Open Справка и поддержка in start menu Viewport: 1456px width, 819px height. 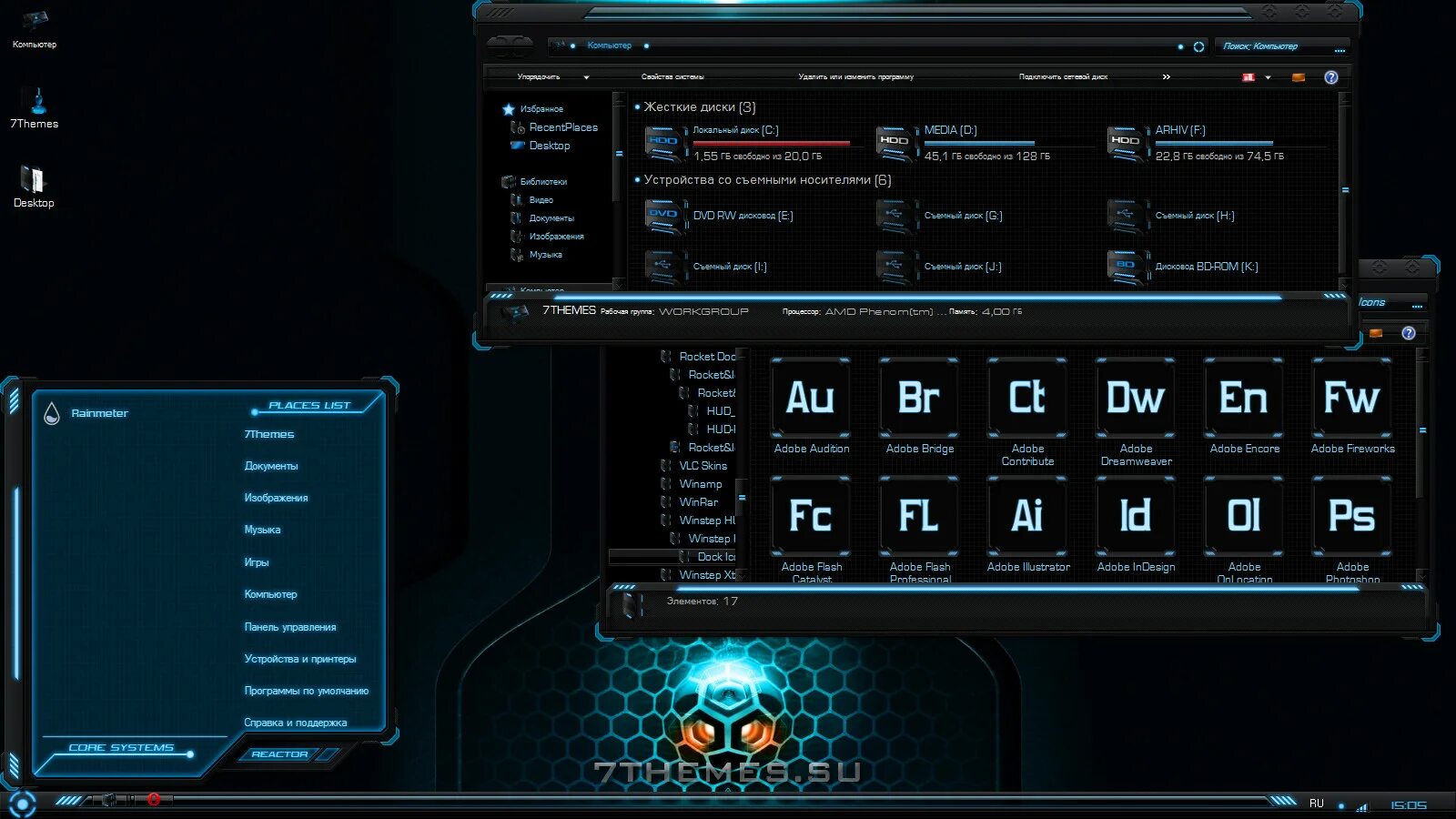(295, 723)
